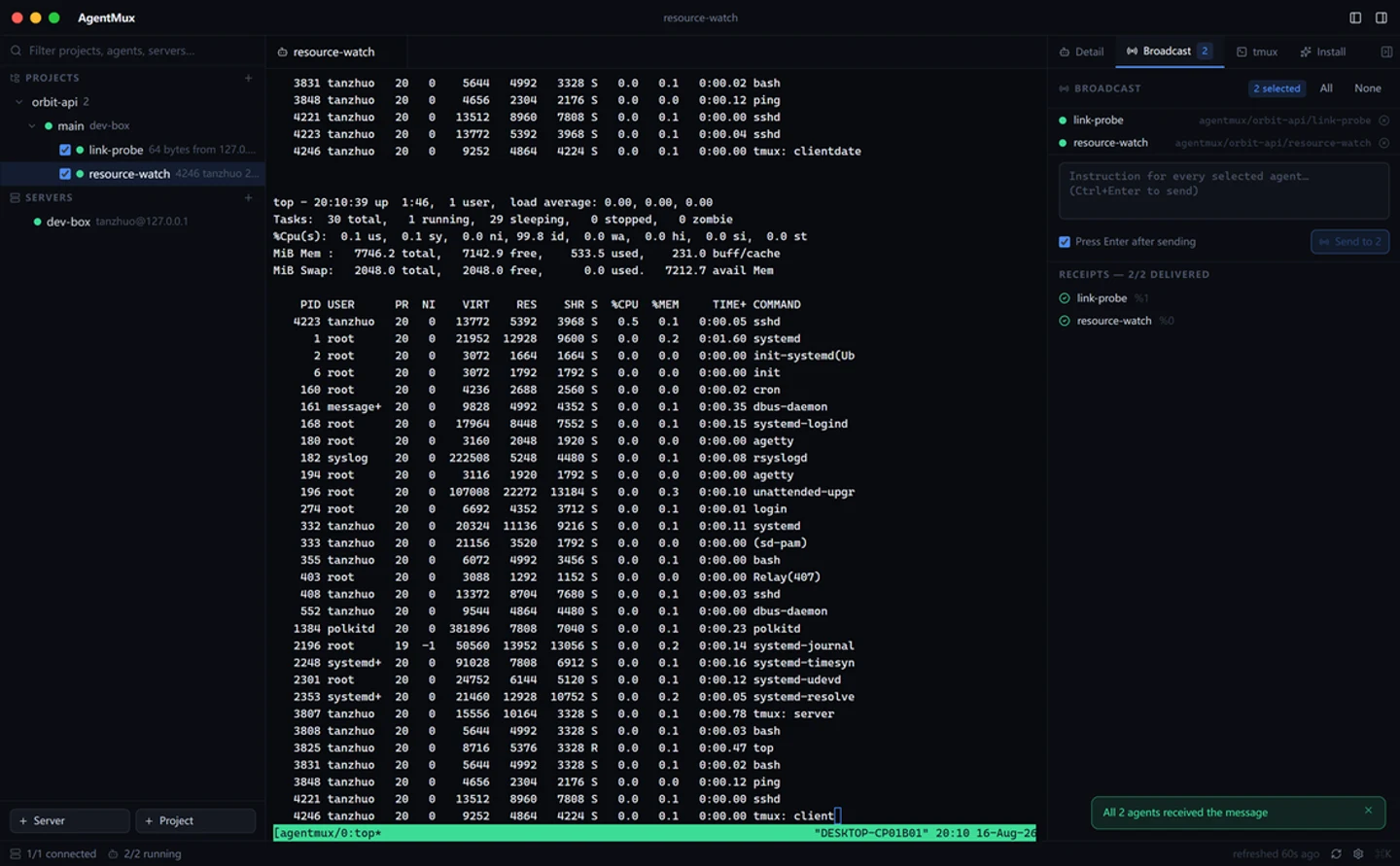Collapse the orbit-api project
The height and width of the screenshot is (866, 1400).
19,102
